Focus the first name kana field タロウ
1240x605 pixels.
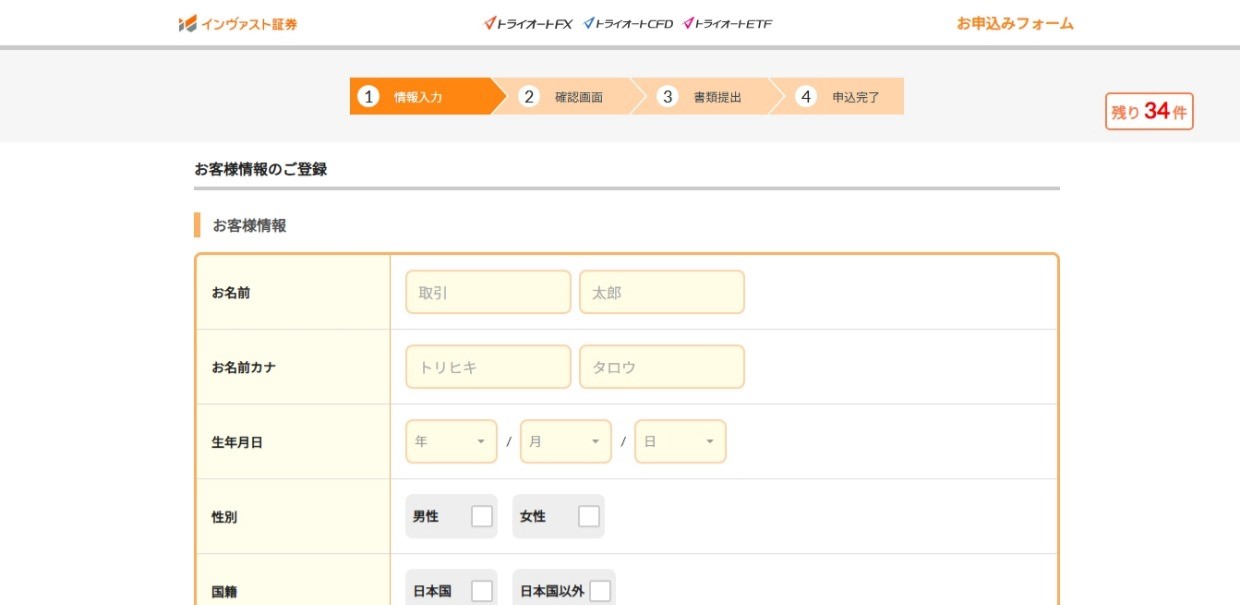pyautogui.click(x=662, y=367)
